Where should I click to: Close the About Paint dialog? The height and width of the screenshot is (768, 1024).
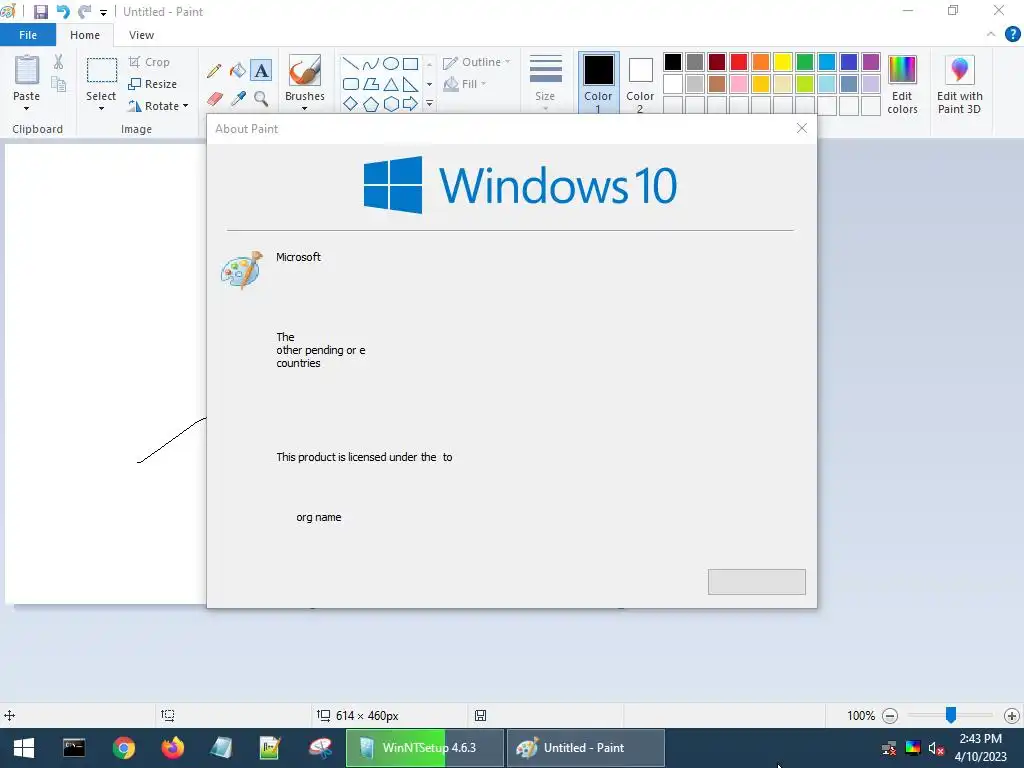pyautogui.click(x=802, y=129)
